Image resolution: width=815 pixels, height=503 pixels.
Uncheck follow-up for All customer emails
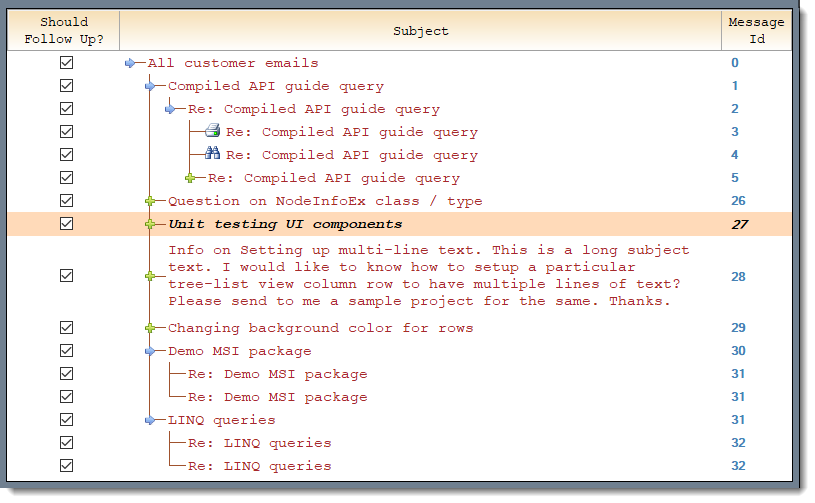click(67, 63)
